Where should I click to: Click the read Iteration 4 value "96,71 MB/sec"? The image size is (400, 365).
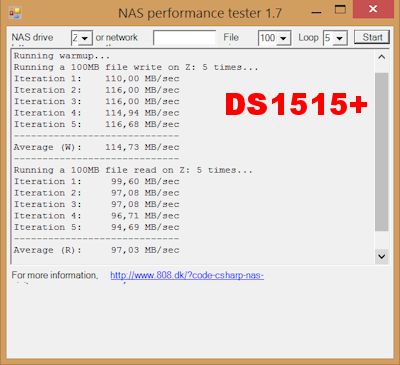click(x=145, y=216)
